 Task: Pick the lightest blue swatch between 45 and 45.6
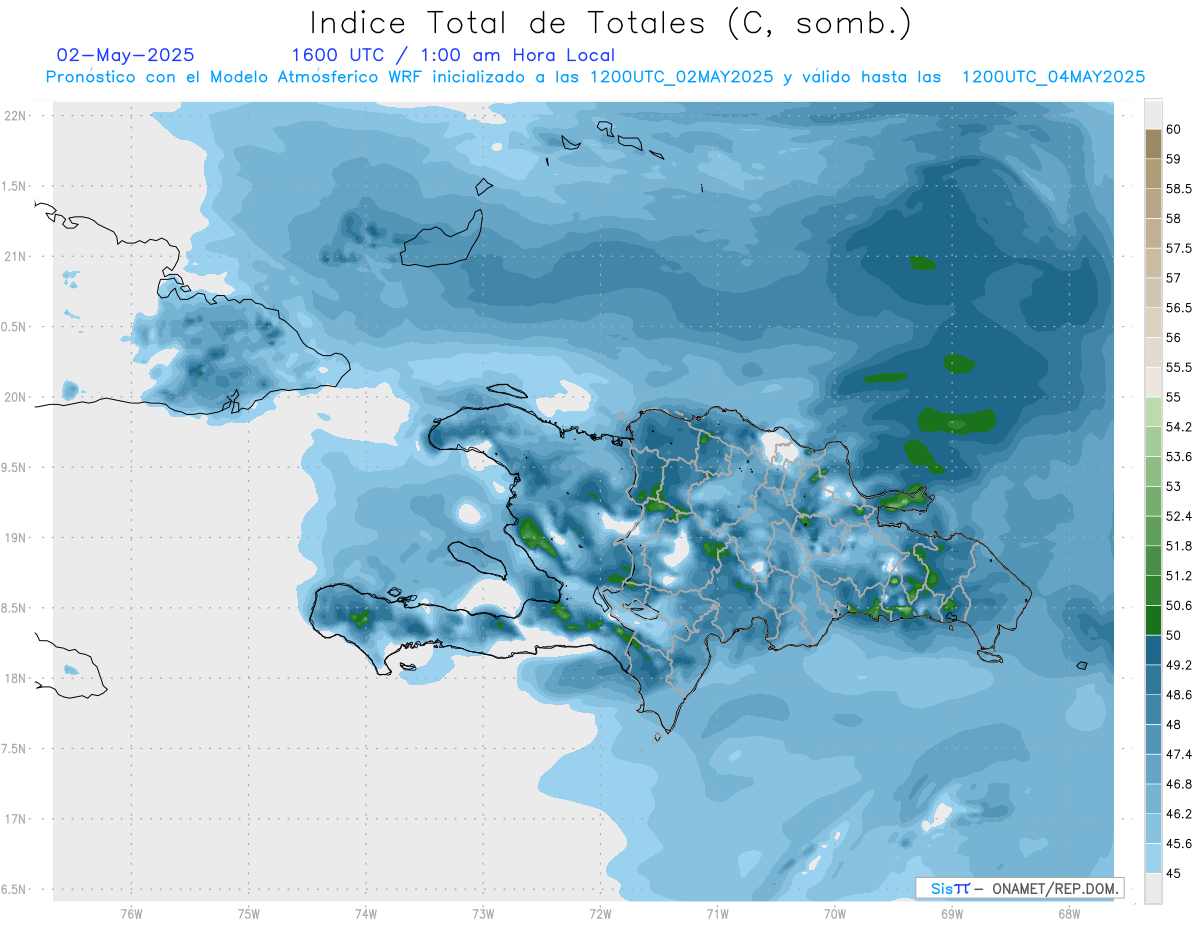point(1153,858)
